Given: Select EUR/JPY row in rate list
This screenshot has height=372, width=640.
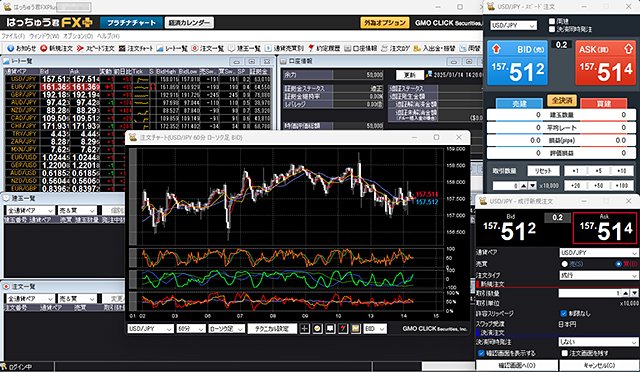Looking at the screenshot, I should 138,87.
